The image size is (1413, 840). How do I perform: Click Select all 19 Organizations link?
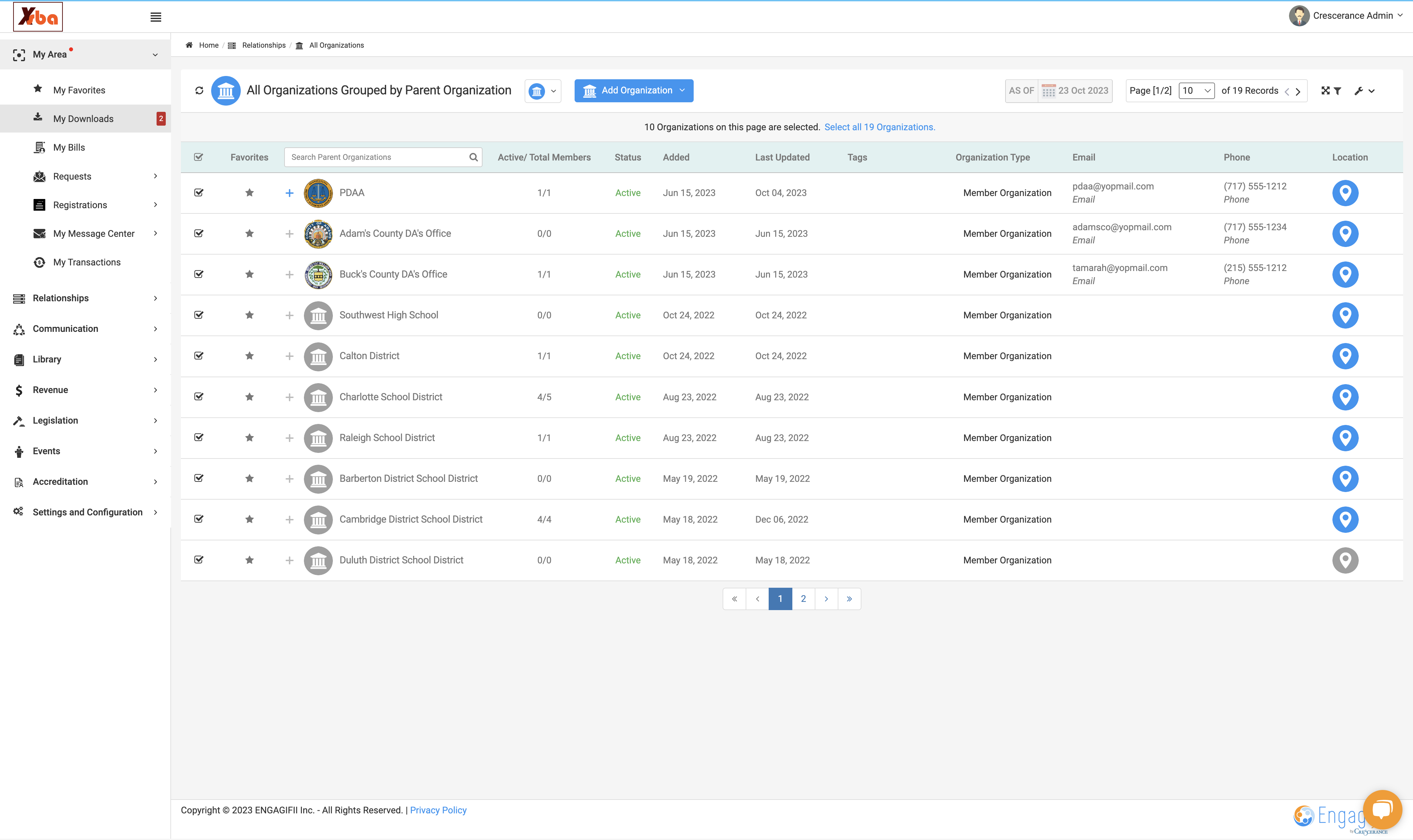(x=880, y=127)
